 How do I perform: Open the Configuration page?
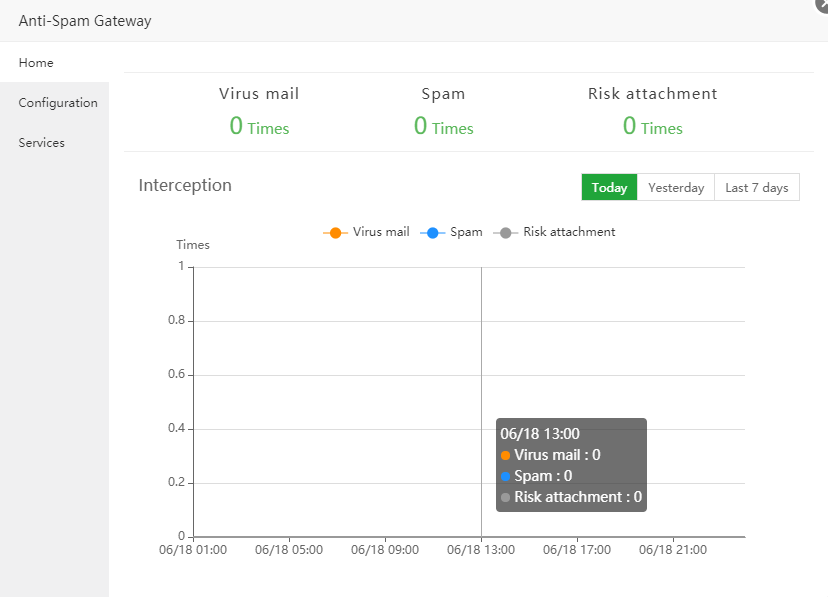click(58, 103)
